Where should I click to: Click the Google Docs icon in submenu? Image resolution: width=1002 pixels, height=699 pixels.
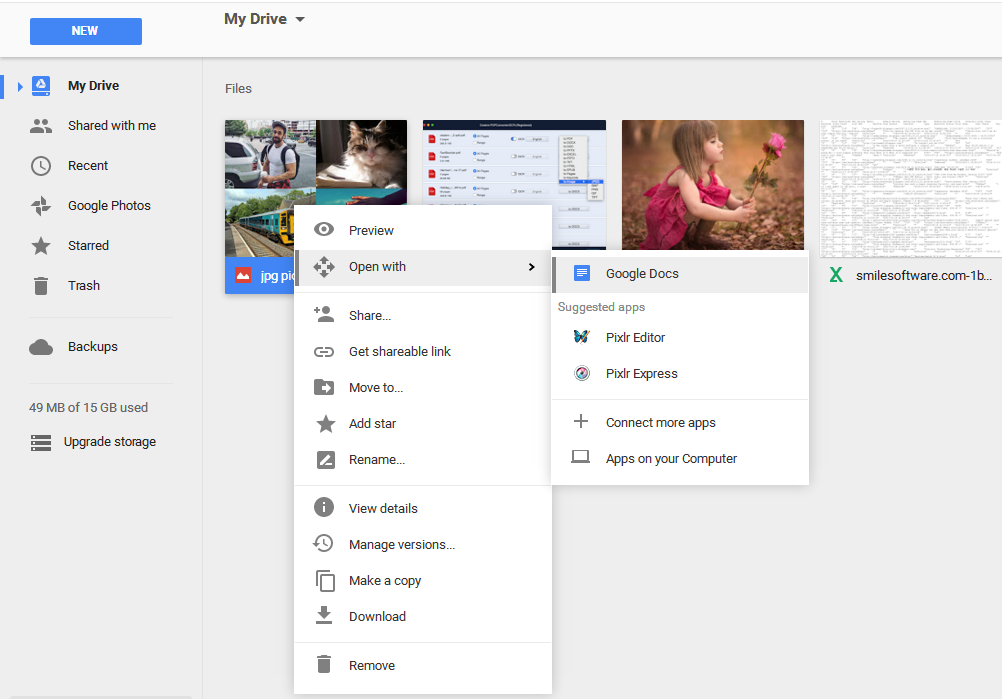(x=581, y=274)
